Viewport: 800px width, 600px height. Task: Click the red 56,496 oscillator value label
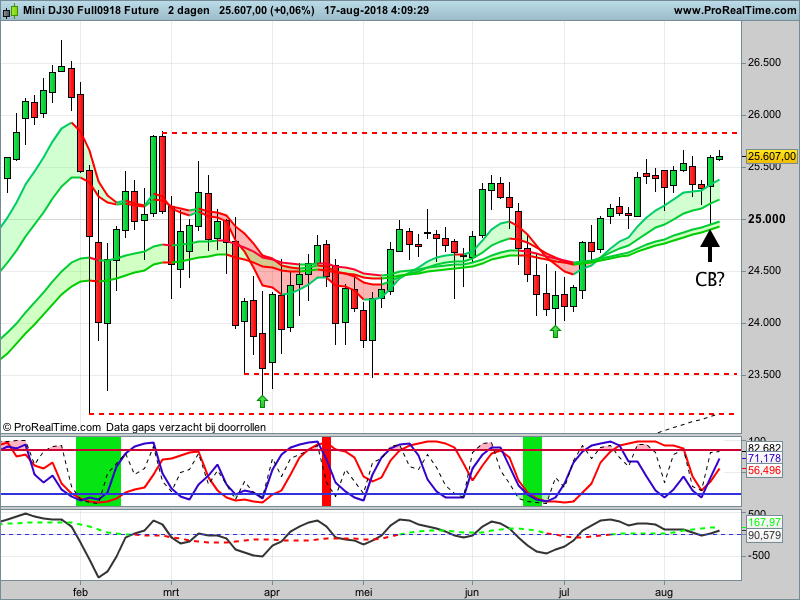[x=764, y=470]
